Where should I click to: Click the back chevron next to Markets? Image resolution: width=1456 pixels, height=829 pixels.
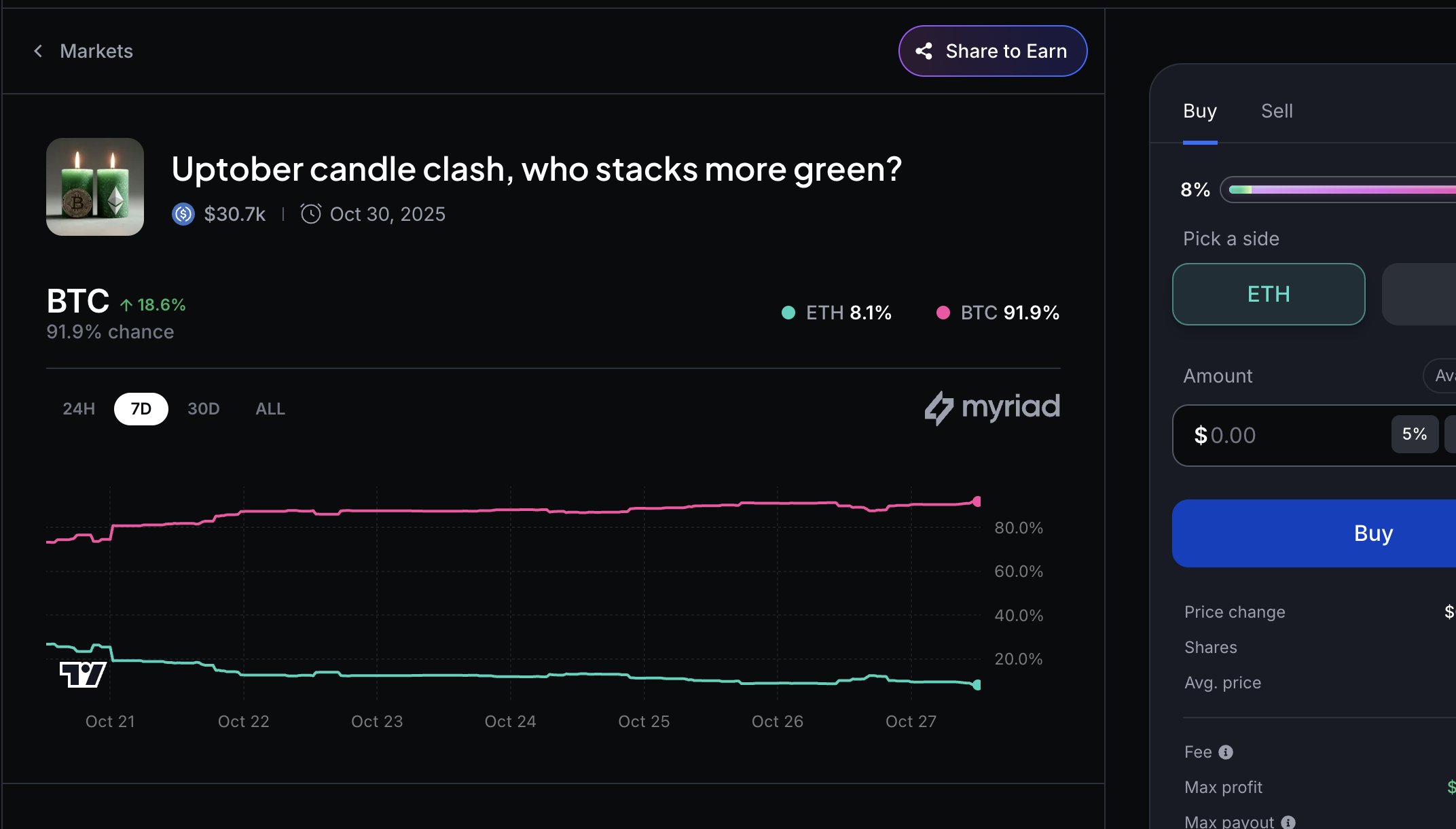coord(38,51)
